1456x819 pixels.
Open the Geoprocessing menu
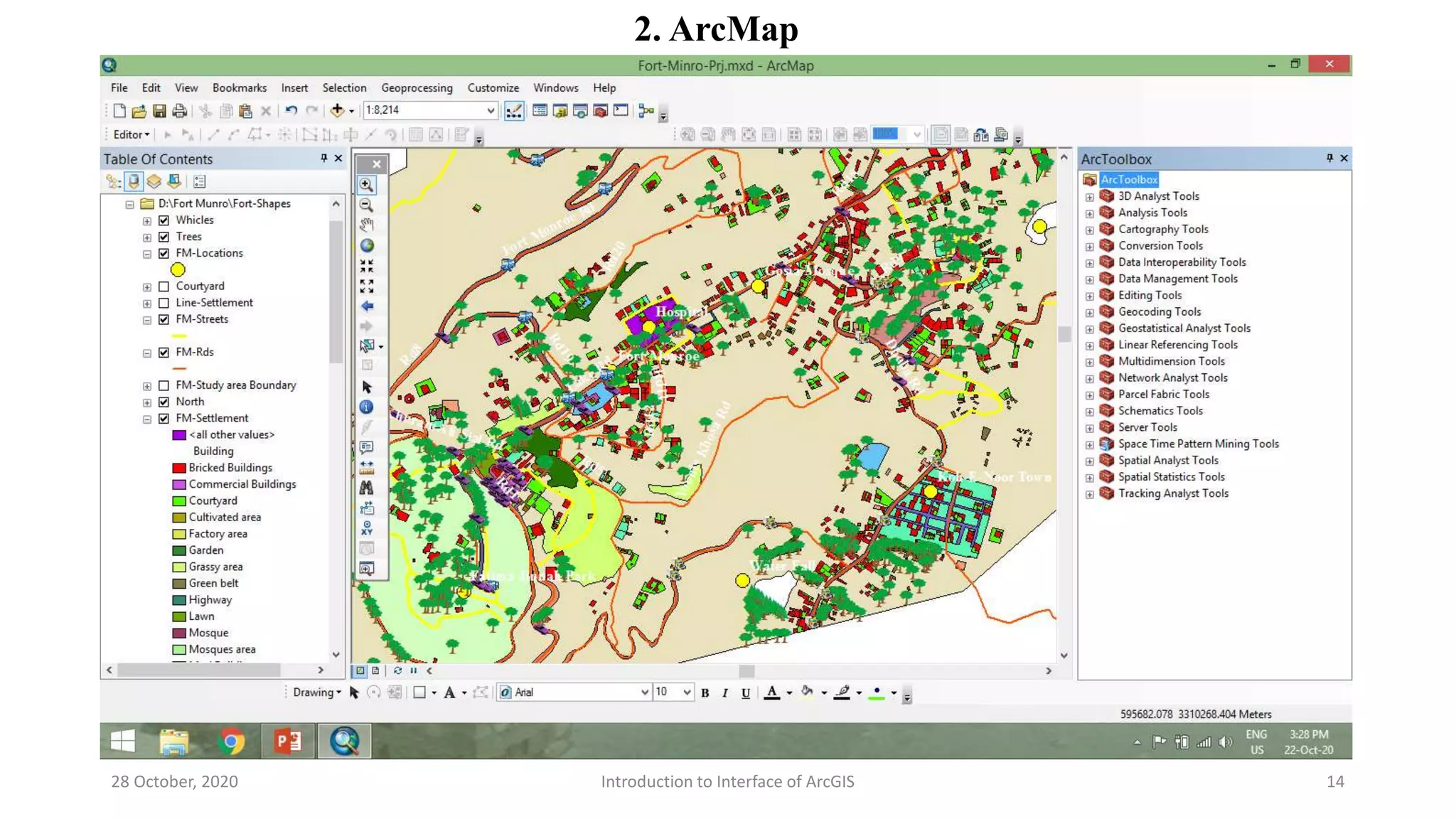click(417, 88)
